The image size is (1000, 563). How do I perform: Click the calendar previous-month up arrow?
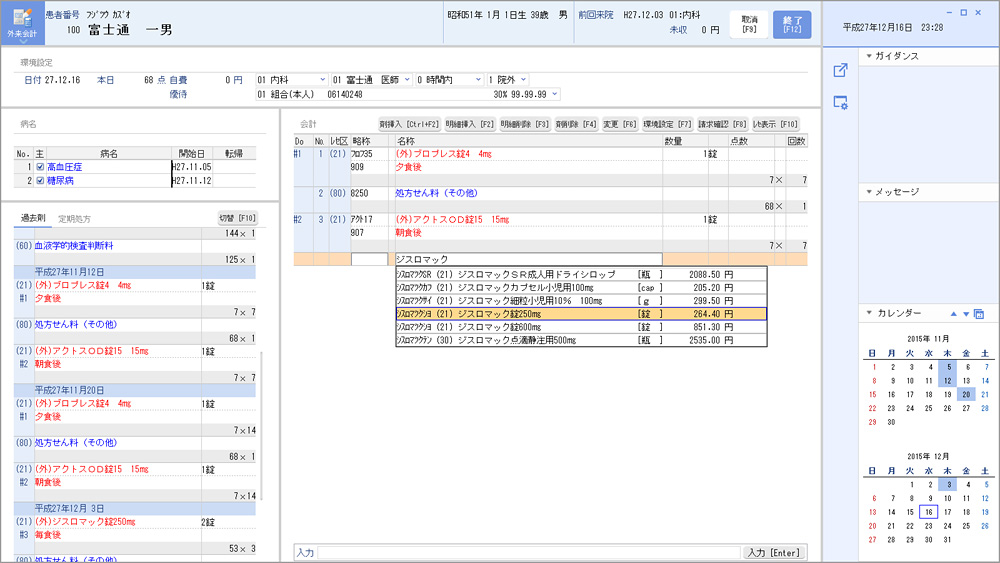pos(953,314)
